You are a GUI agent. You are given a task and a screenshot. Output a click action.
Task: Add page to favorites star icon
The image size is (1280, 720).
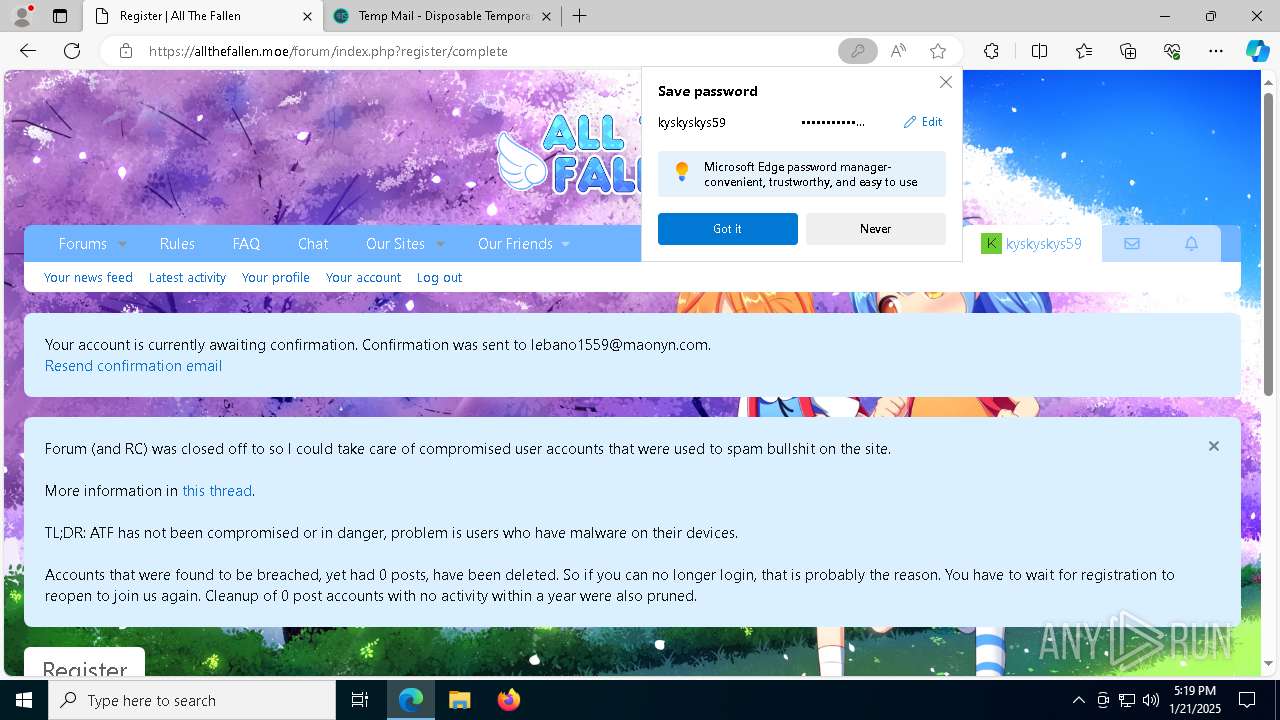tap(938, 51)
